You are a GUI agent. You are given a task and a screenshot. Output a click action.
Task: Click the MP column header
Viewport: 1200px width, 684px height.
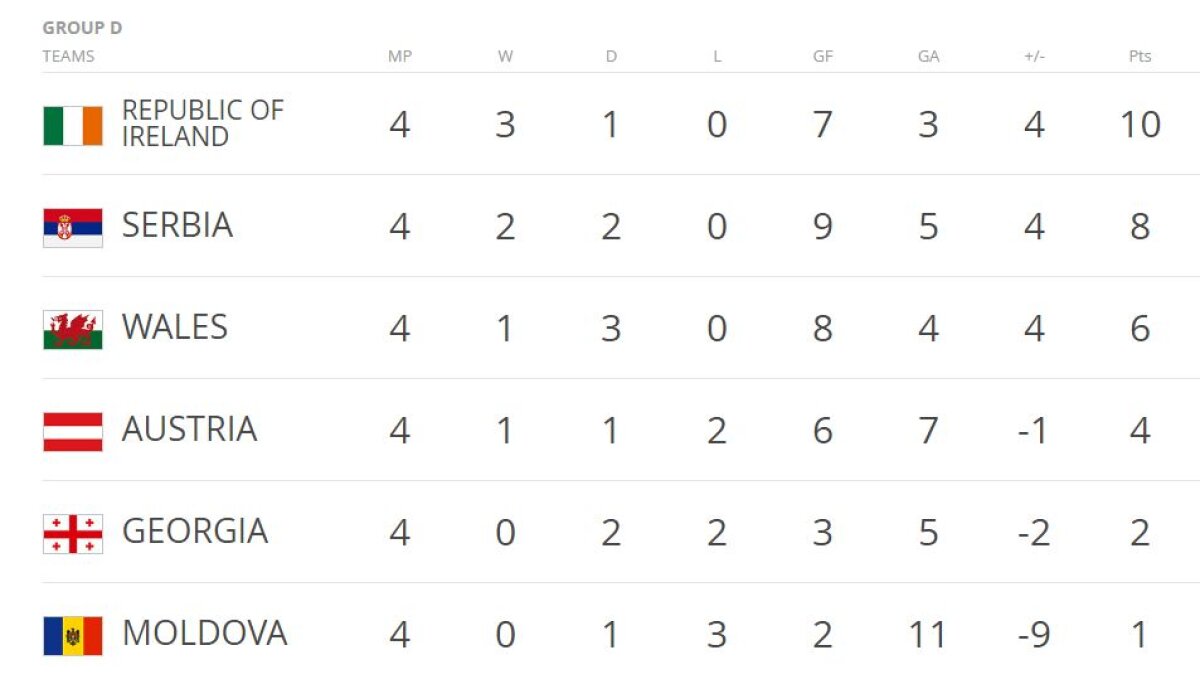pyautogui.click(x=399, y=57)
